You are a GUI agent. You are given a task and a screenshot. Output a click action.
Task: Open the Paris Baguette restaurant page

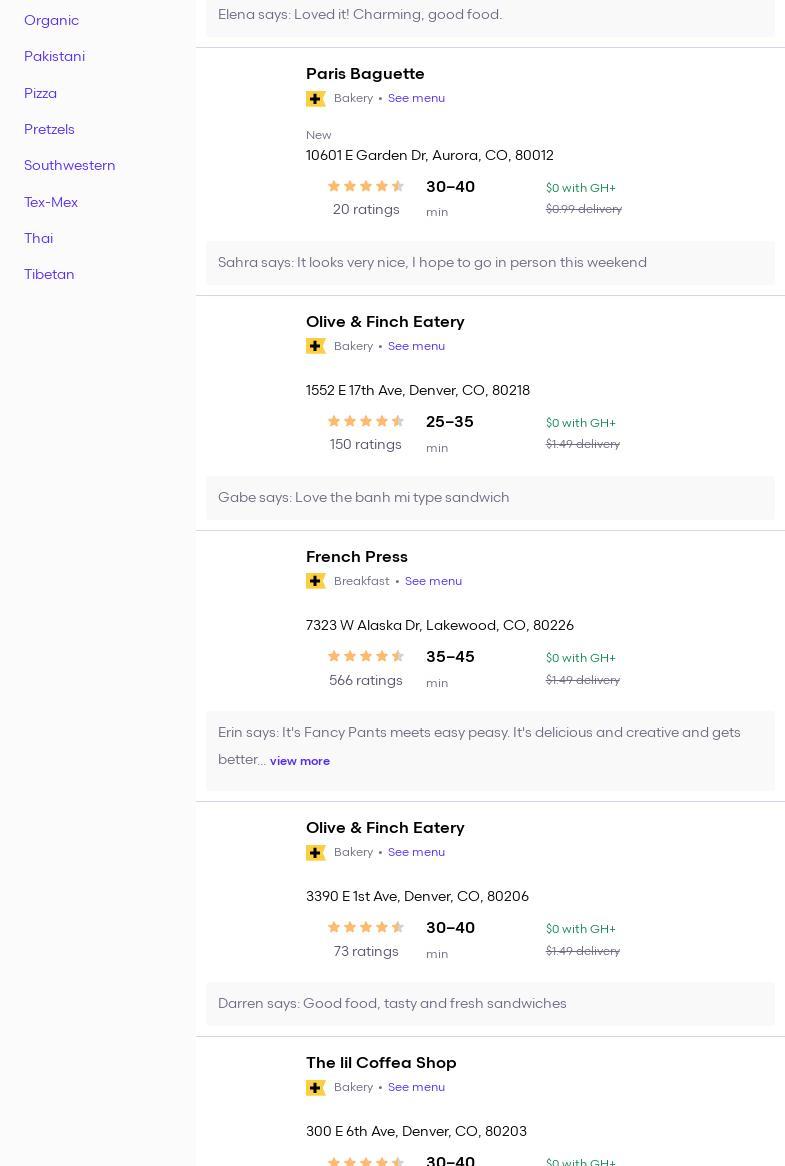365,74
